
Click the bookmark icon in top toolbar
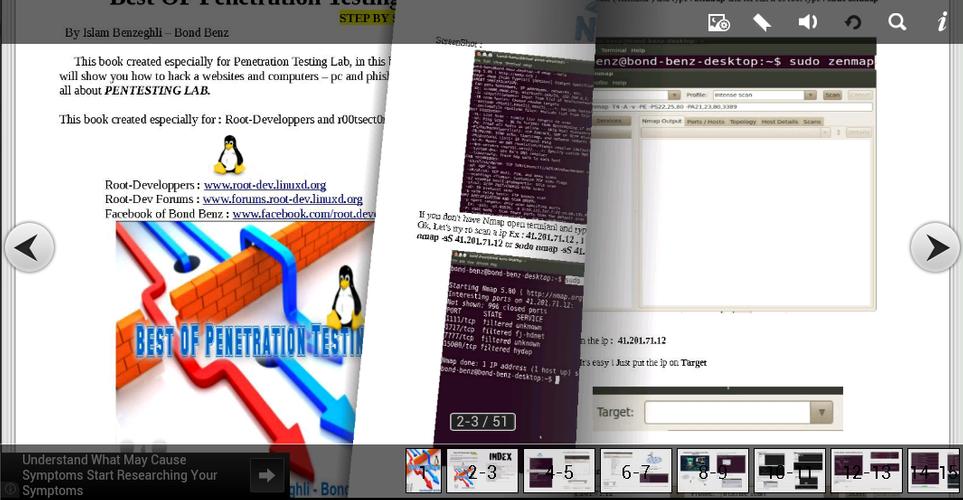[762, 22]
